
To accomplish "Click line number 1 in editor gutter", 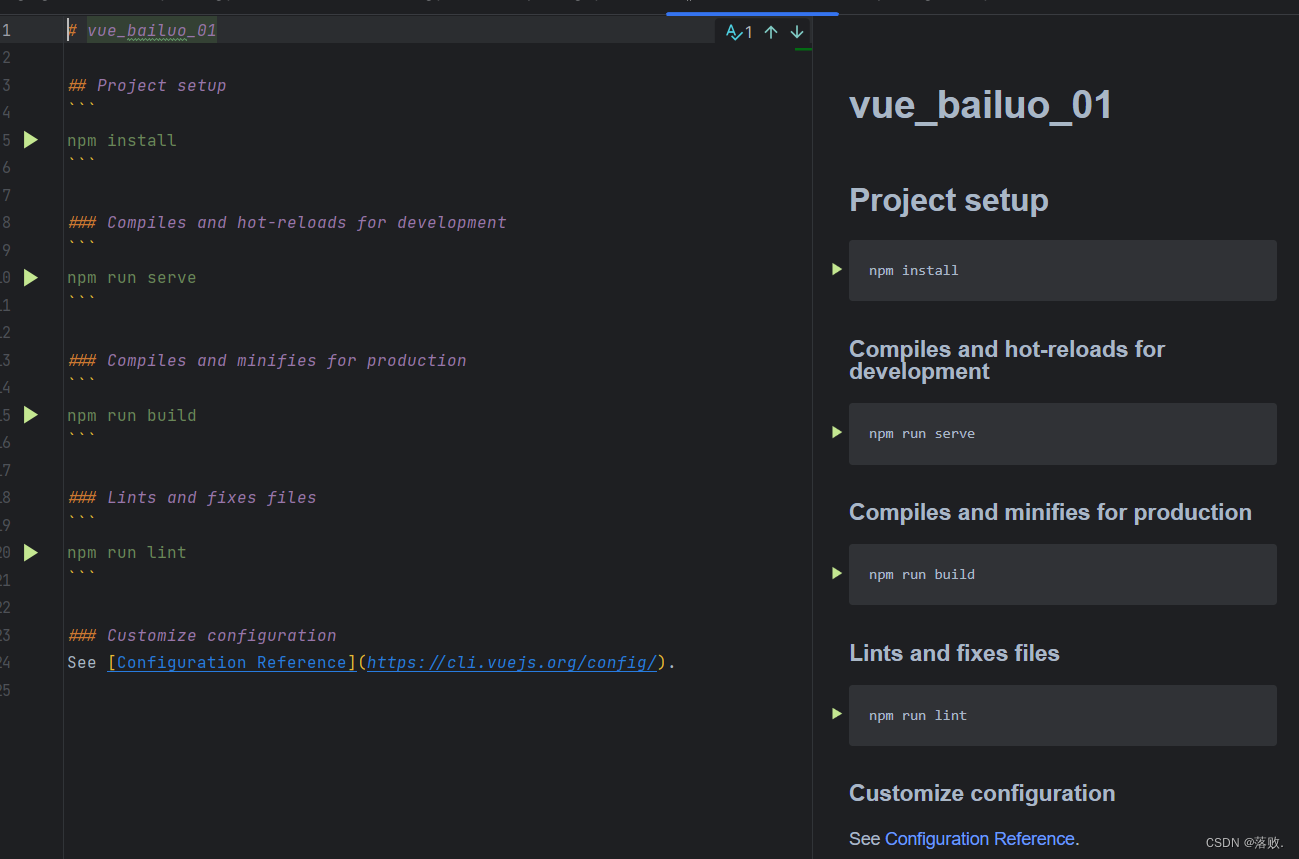I will pos(6,30).
